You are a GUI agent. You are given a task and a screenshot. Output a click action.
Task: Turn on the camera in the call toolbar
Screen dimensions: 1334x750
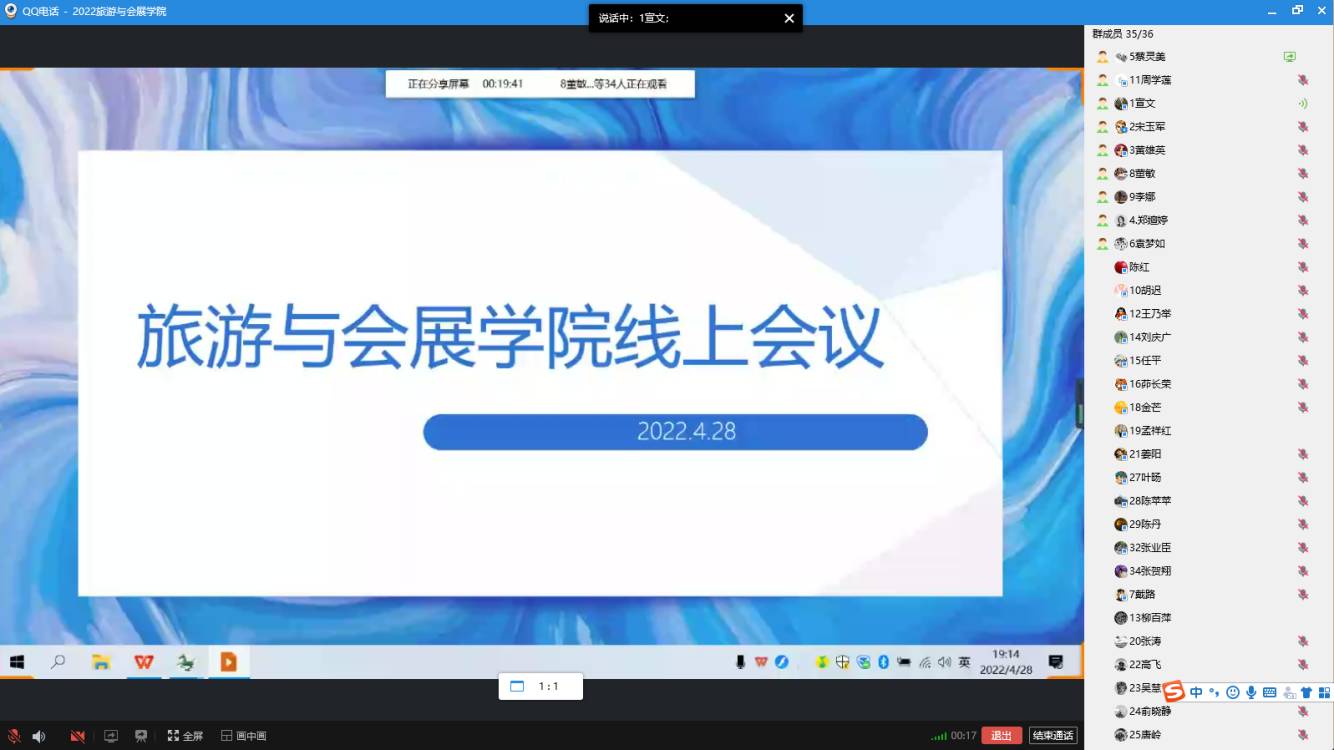77,736
